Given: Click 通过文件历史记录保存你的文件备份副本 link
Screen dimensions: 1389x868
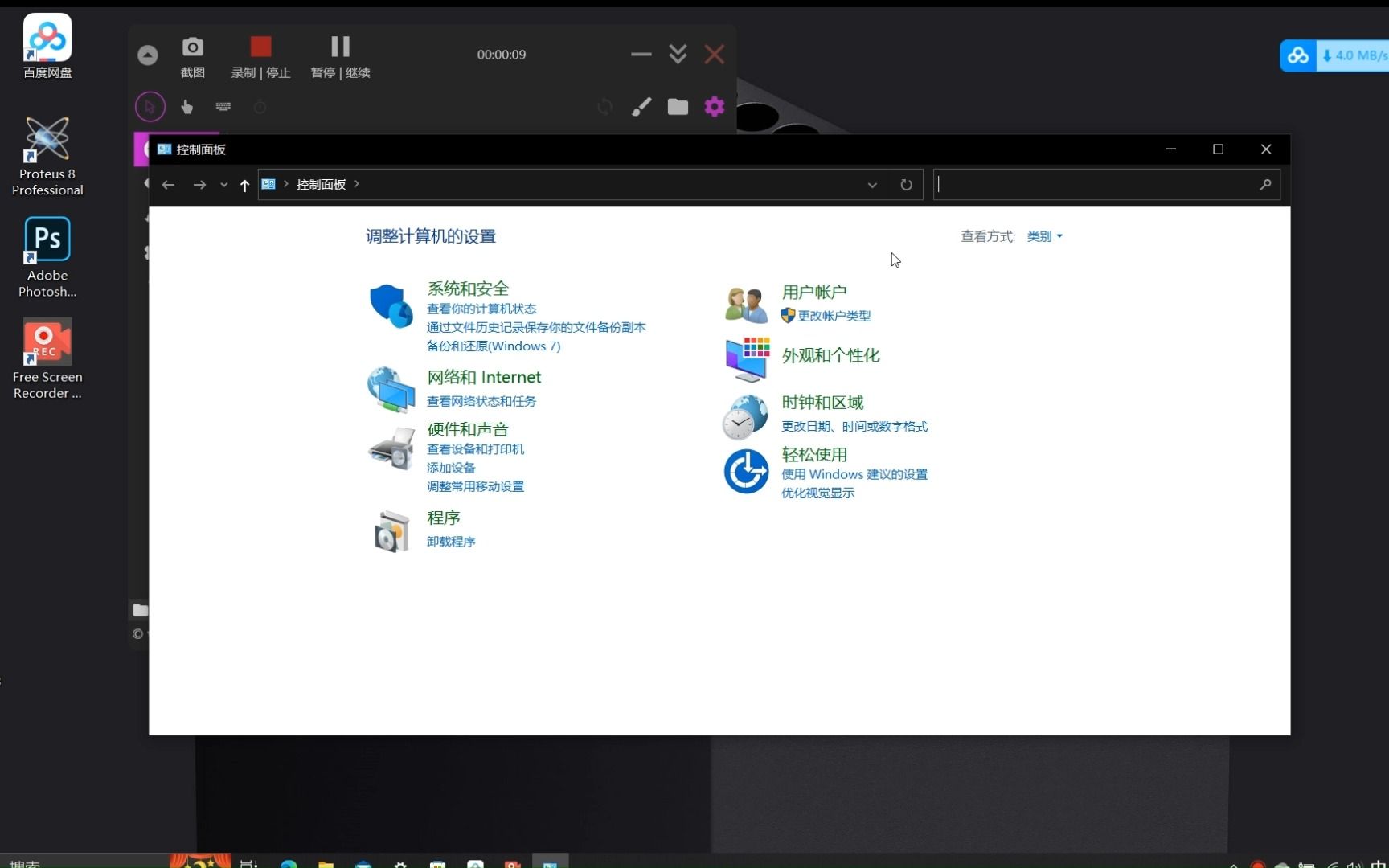Looking at the screenshot, I should tap(535, 327).
